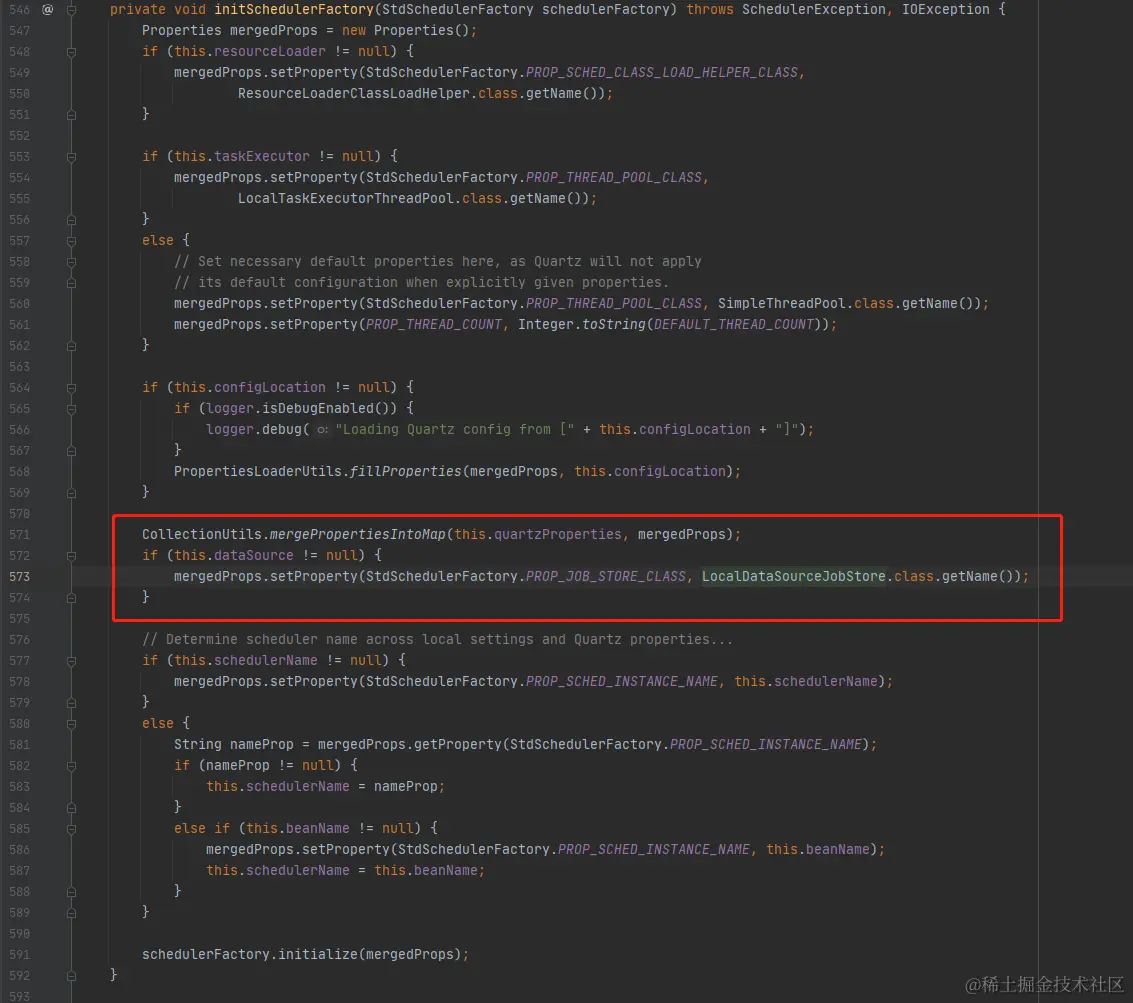Image resolution: width=1133 pixels, height=1003 pixels.
Task: Click the mergePropertiesIntoMap method call
Action: [358, 534]
